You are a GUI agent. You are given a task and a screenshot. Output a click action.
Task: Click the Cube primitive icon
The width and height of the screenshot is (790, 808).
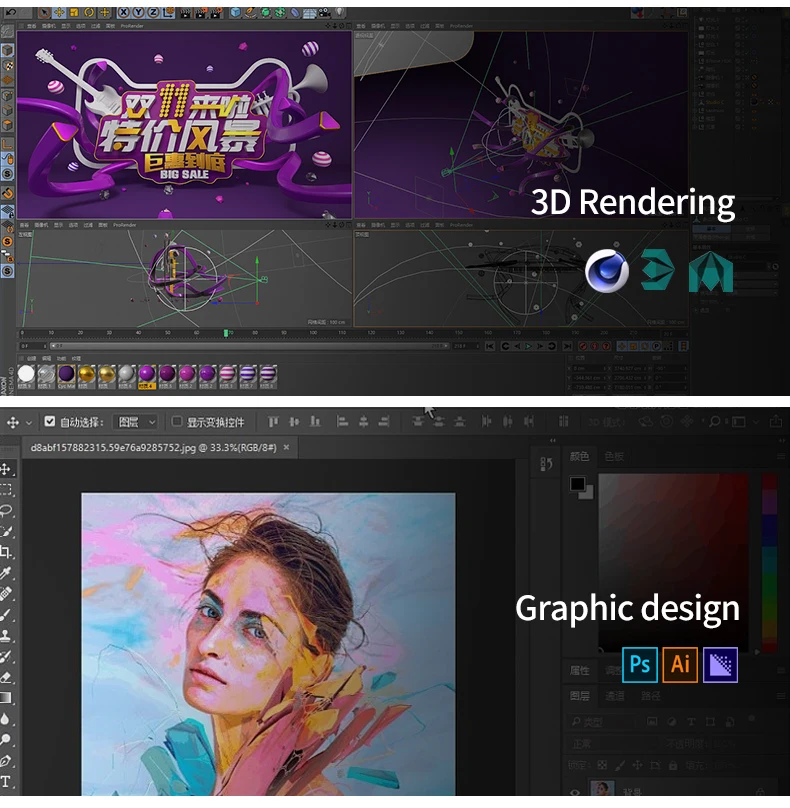click(x=236, y=12)
